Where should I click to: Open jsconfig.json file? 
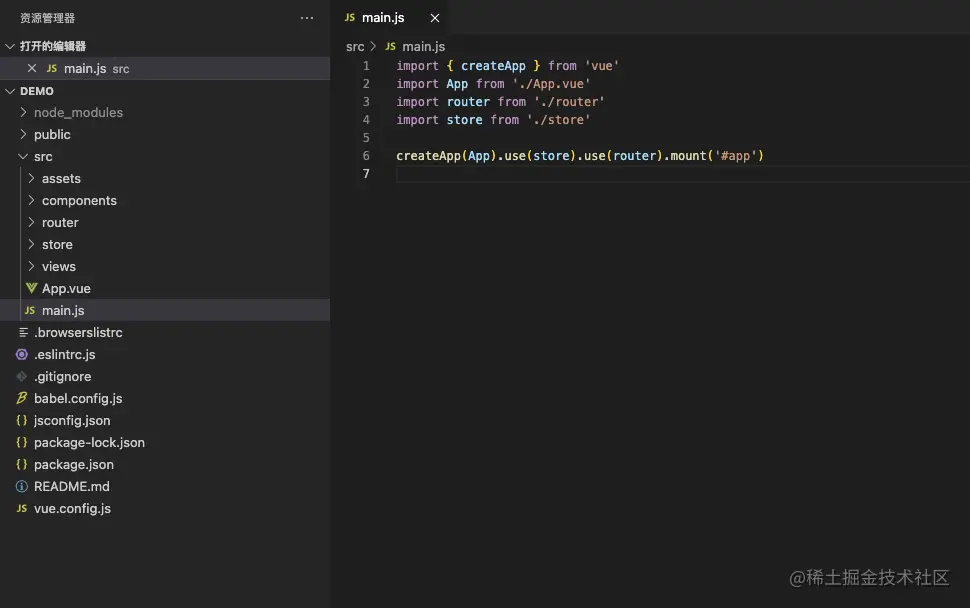(72, 421)
